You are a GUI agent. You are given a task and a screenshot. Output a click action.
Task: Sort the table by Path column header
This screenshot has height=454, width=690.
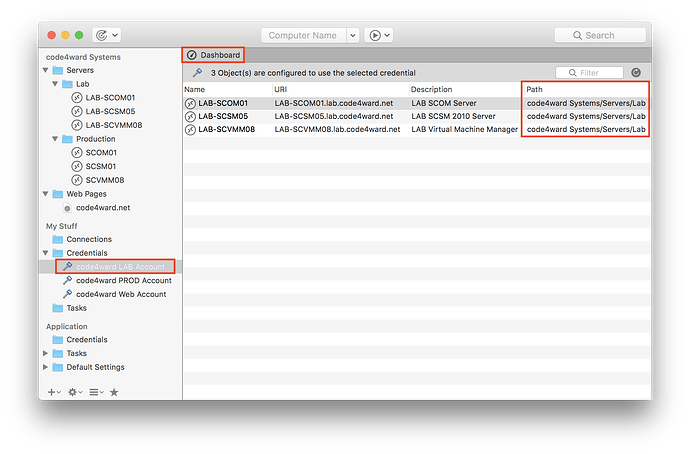tap(585, 90)
